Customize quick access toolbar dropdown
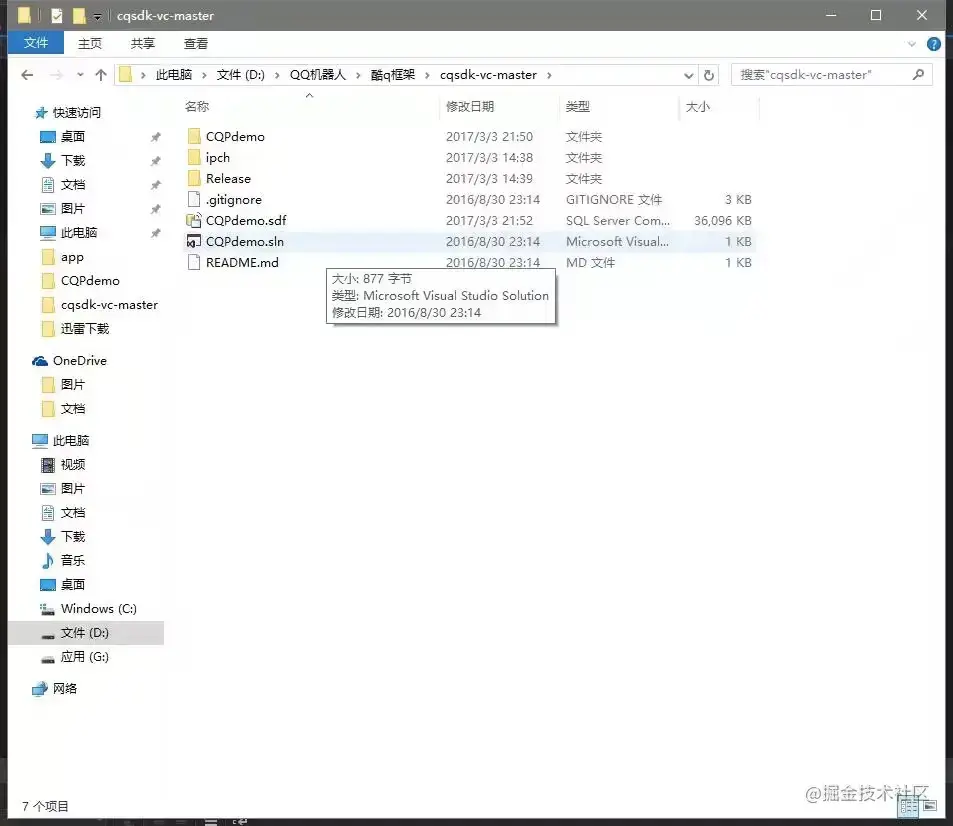The height and width of the screenshot is (826, 953). click(97, 16)
